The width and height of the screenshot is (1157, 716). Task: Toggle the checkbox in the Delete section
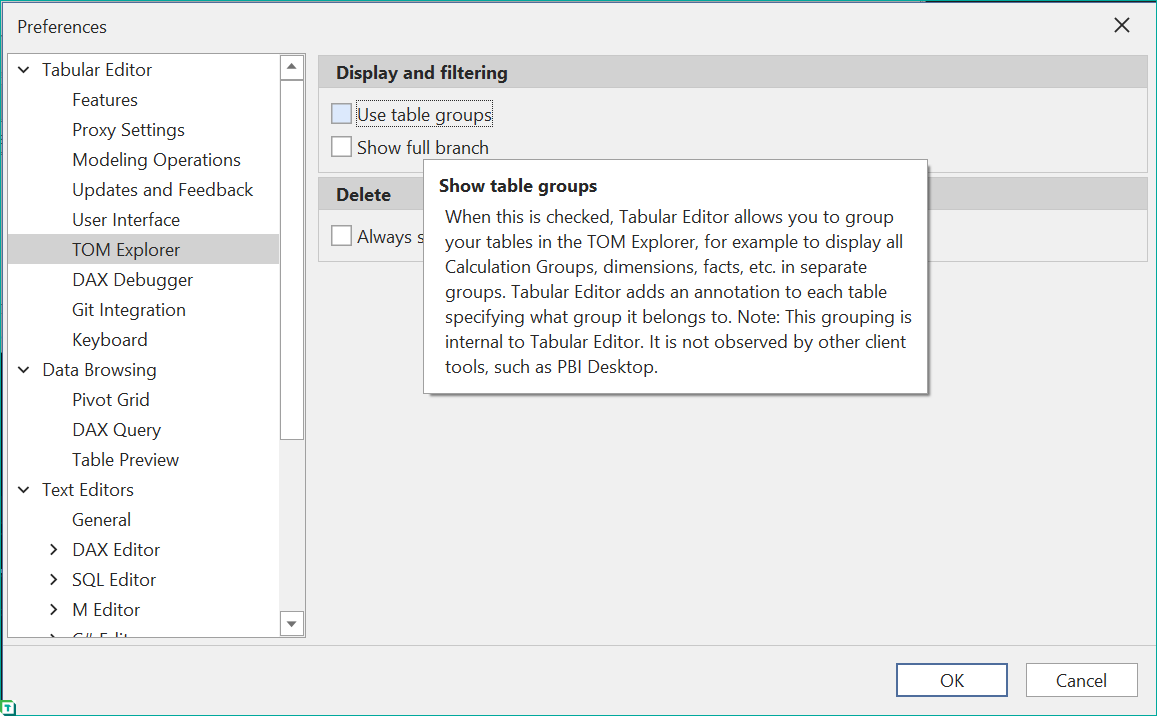pyautogui.click(x=341, y=235)
